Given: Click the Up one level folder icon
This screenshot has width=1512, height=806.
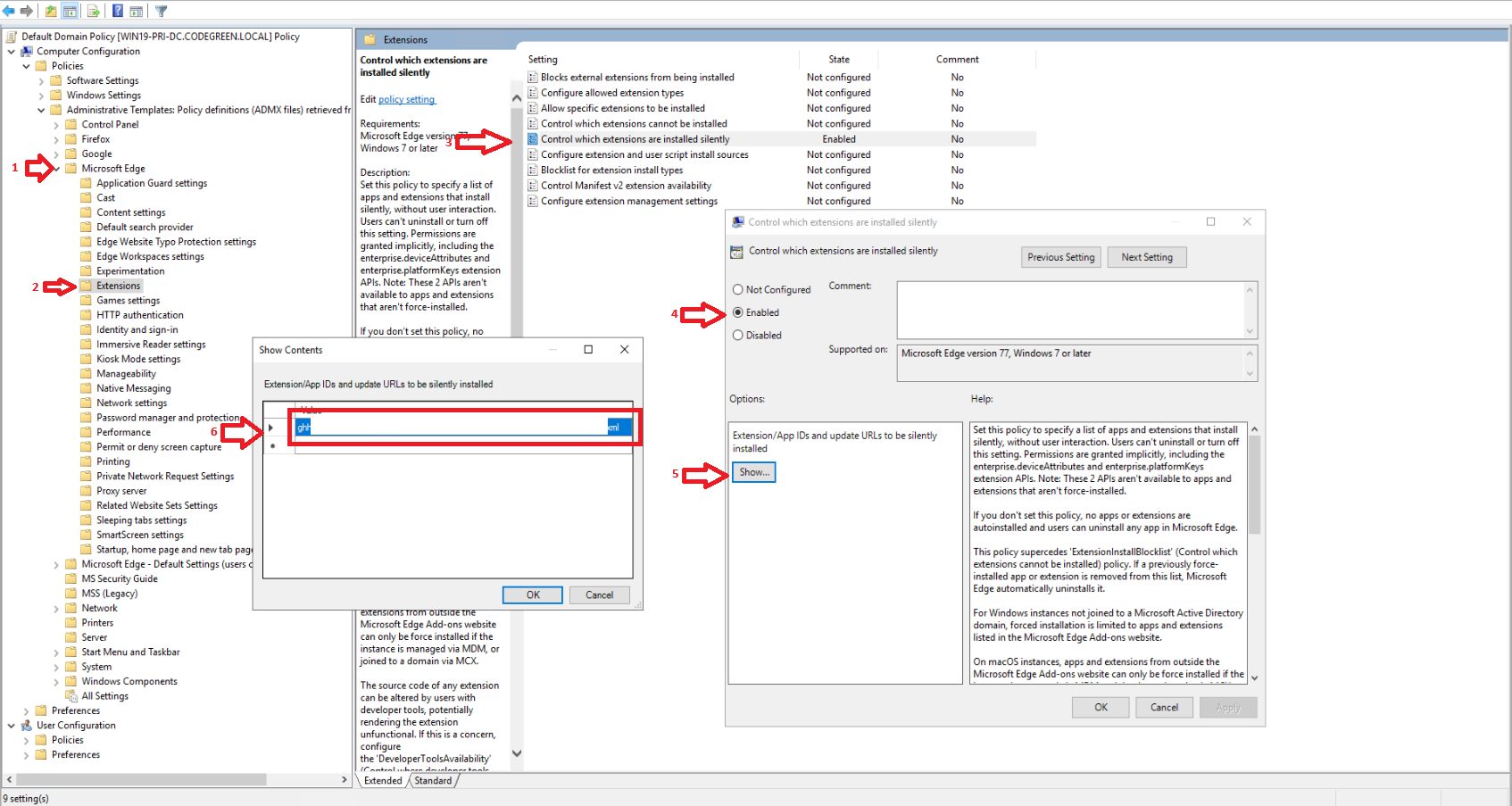Looking at the screenshot, I should [x=51, y=11].
